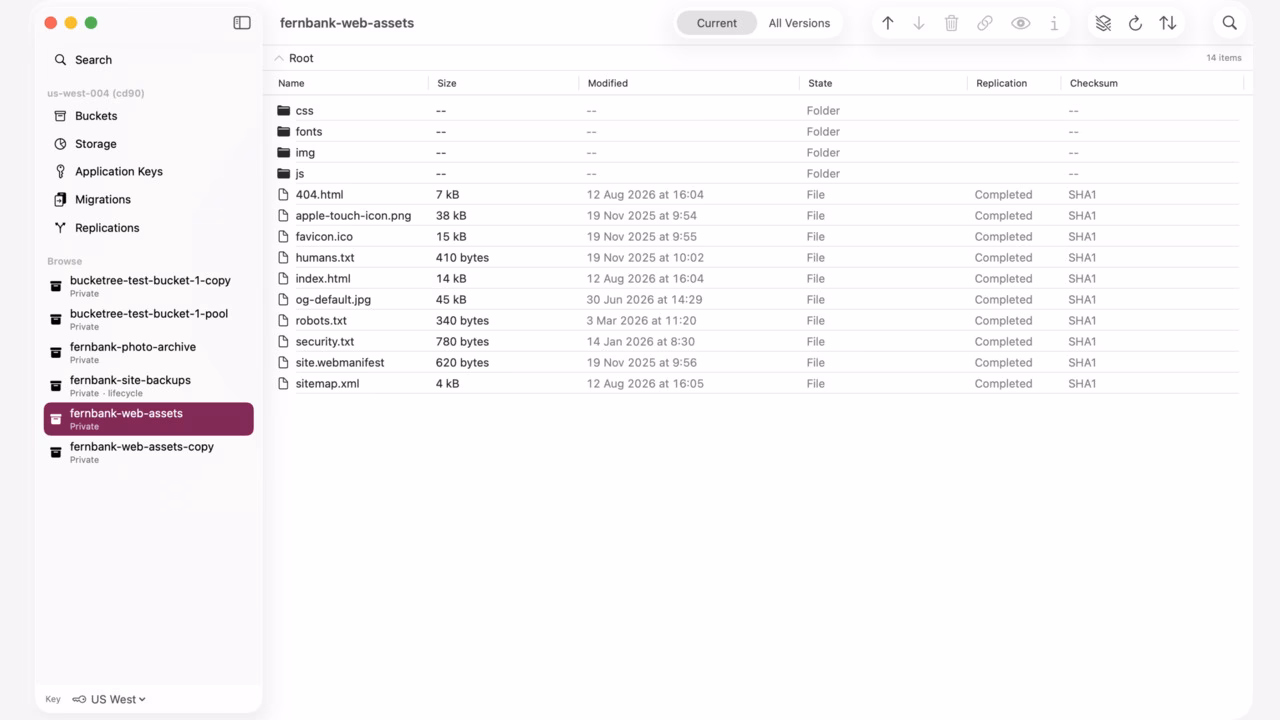Click the humans.txt file icon
The height and width of the screenshot is (720, 1280).
tap(284, 258)
